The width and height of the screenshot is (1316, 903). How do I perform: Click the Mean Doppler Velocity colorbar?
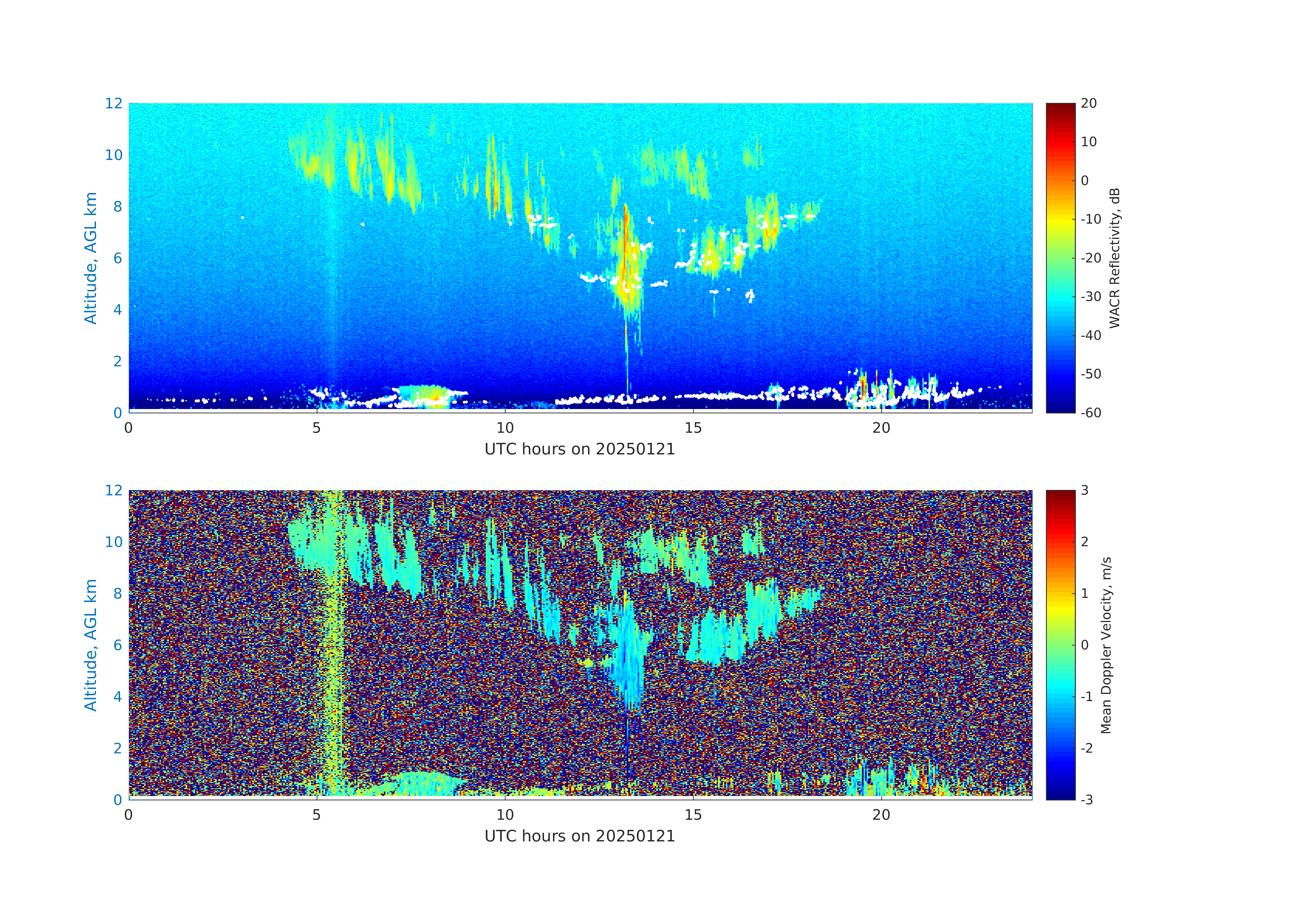coord(1060,644)
